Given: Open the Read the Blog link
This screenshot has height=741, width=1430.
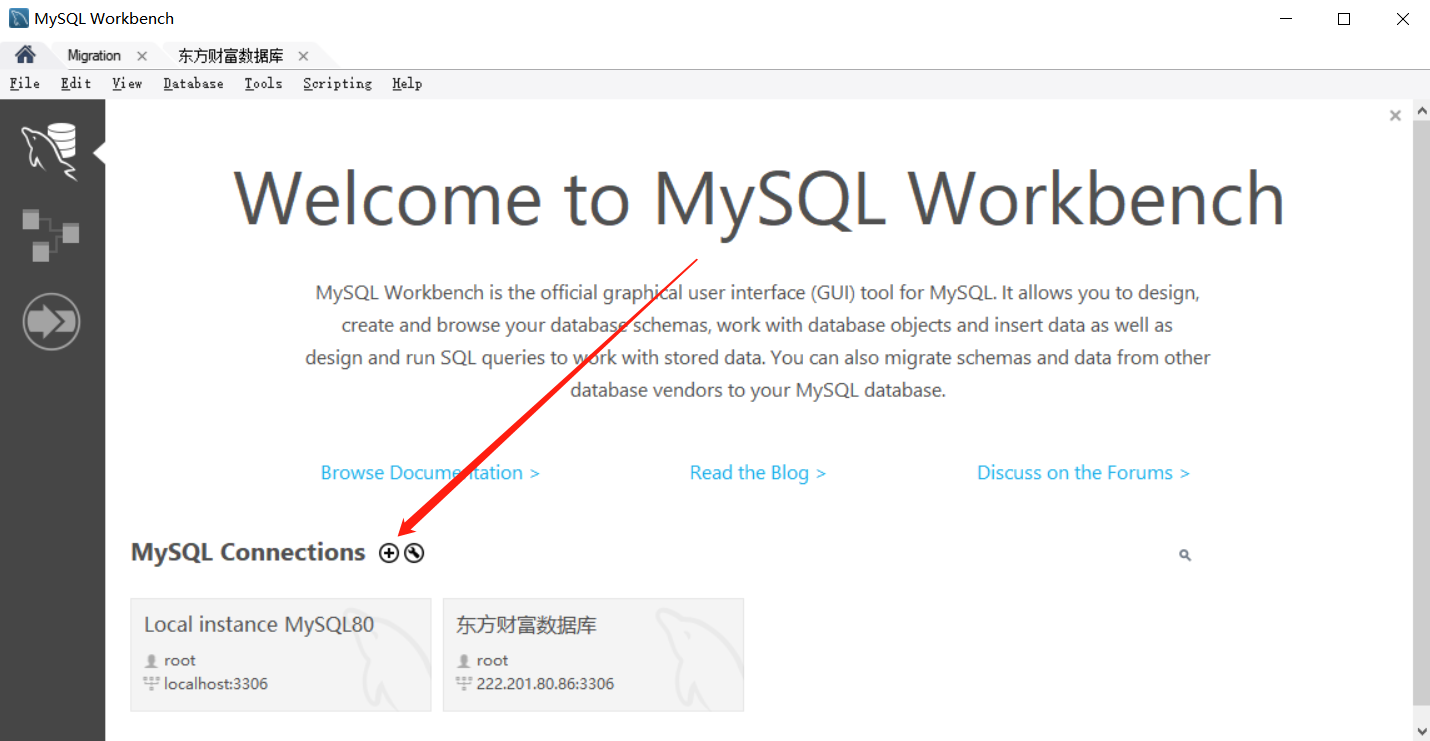Looking at the screenshot, I should 758,473.
